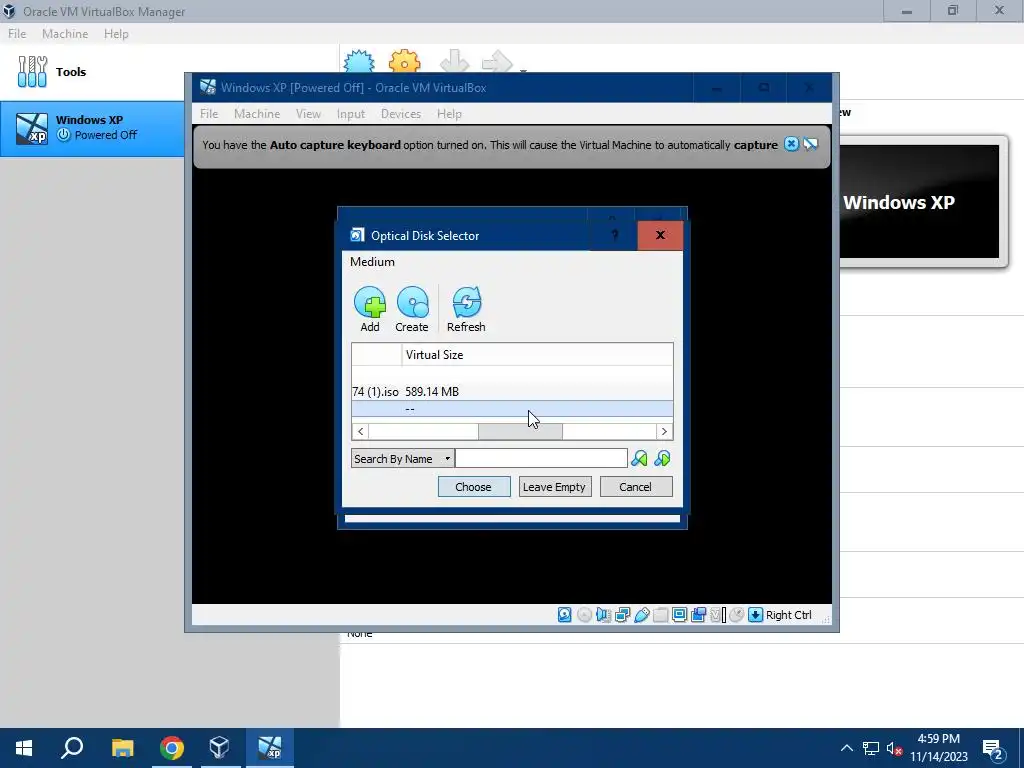Viewport: 1024px width, 768px height.
Task: Click audio indicator in VM status bar
Action: pyautogui.click(x=603, y=615)
